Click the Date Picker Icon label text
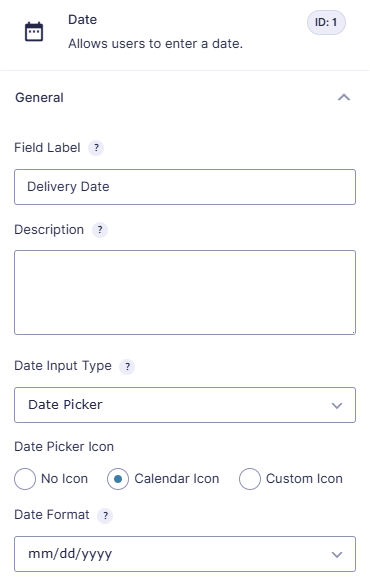 (64, 447)
